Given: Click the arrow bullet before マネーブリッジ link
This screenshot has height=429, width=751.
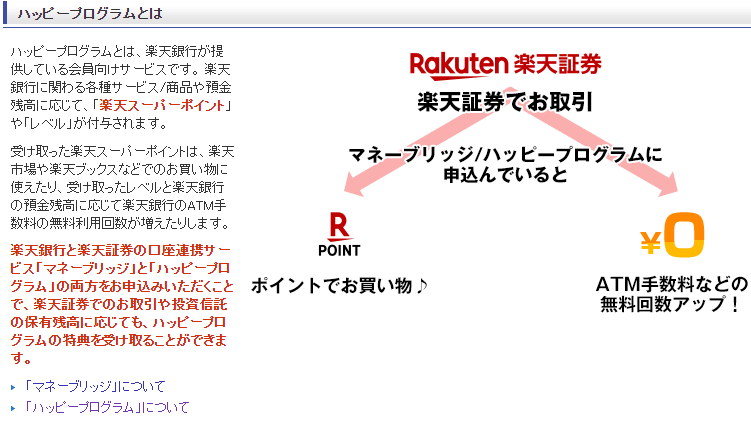Looking at the screenshot, I should (x=13, y=387).
